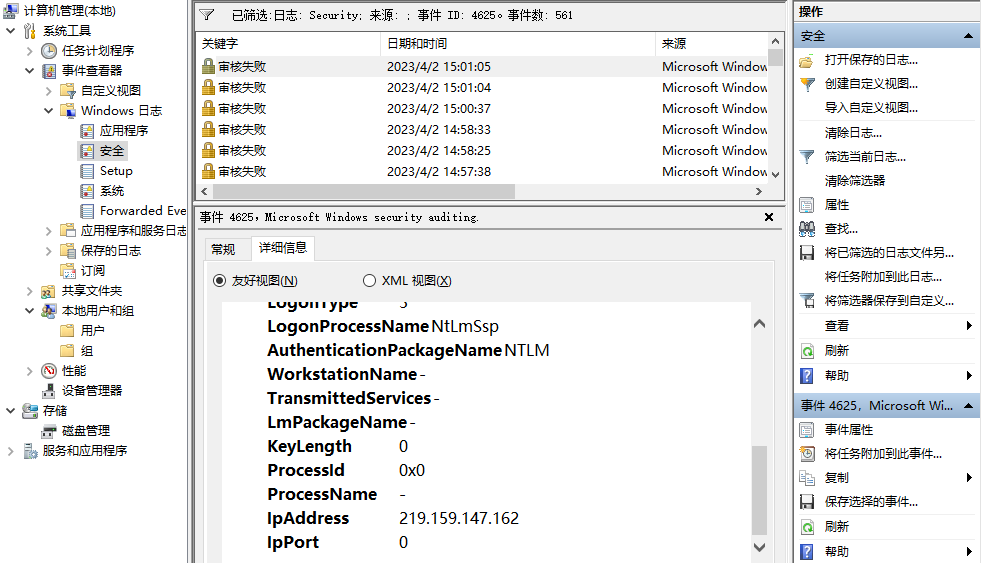The width and height of the screenshot is (981, 563).
Task: Expand Local Users and Groups node
Action: [x=30, y=310]
